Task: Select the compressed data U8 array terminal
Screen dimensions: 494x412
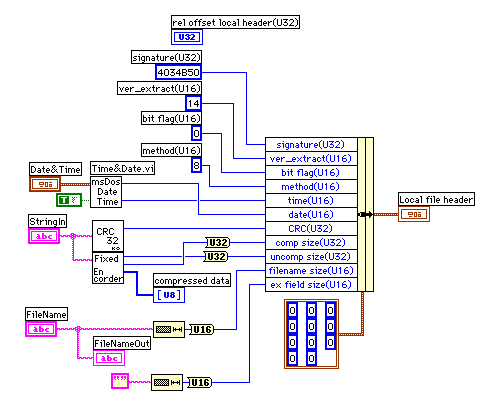Action: [169, 295]
